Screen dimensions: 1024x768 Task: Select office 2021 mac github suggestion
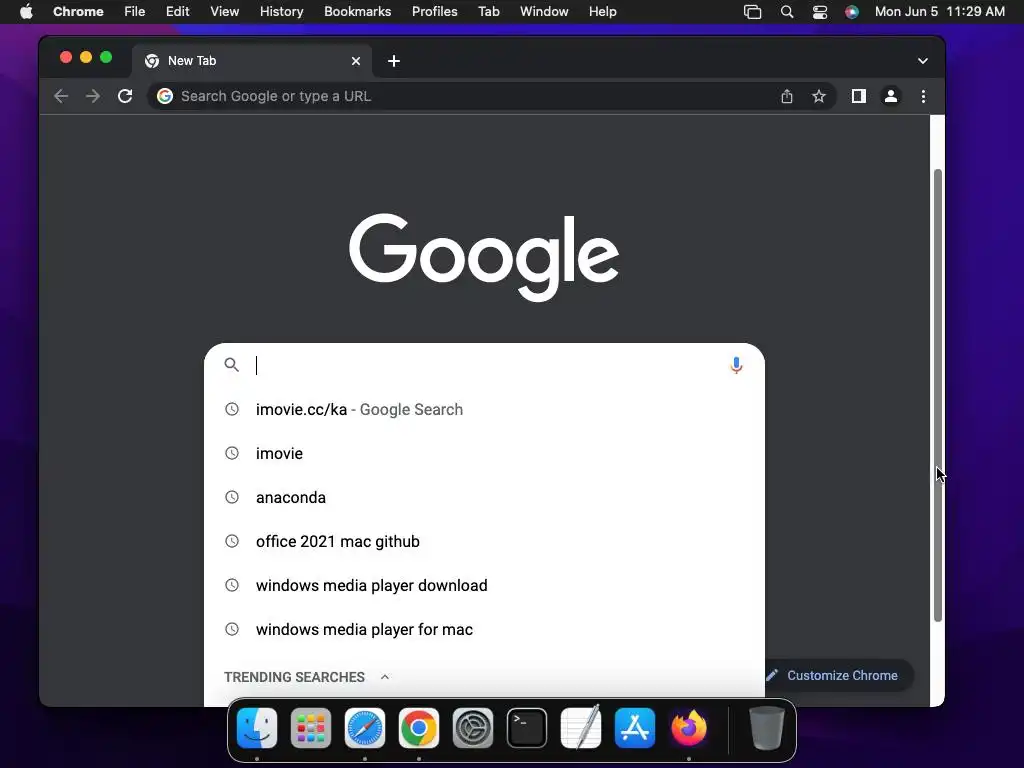[484, 541]
